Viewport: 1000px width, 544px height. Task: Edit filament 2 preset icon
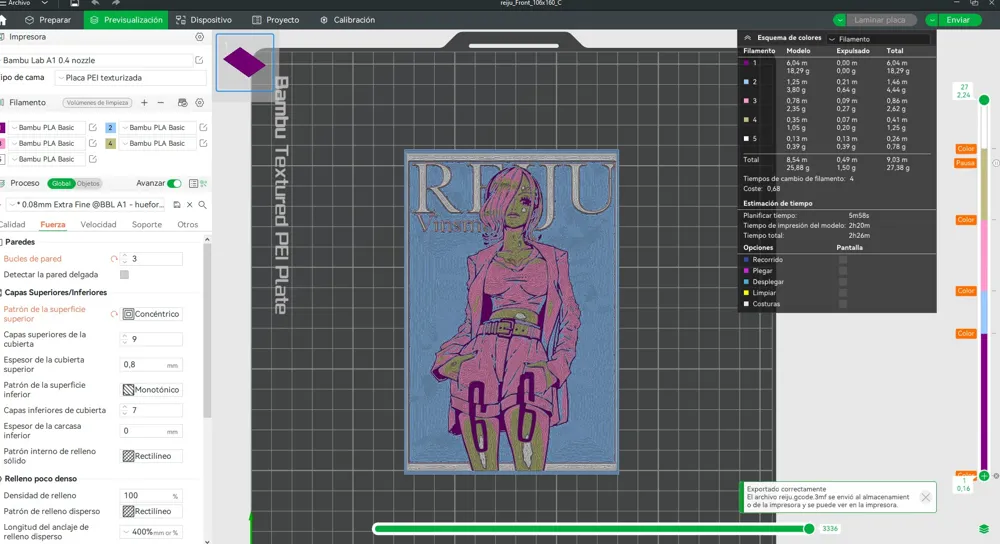203,128
